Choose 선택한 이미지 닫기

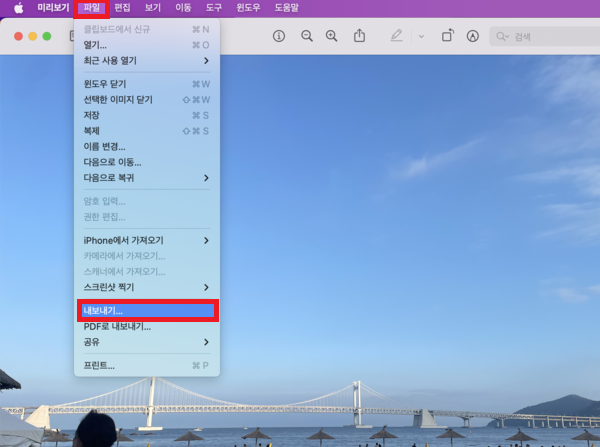(x=147, y=100)
